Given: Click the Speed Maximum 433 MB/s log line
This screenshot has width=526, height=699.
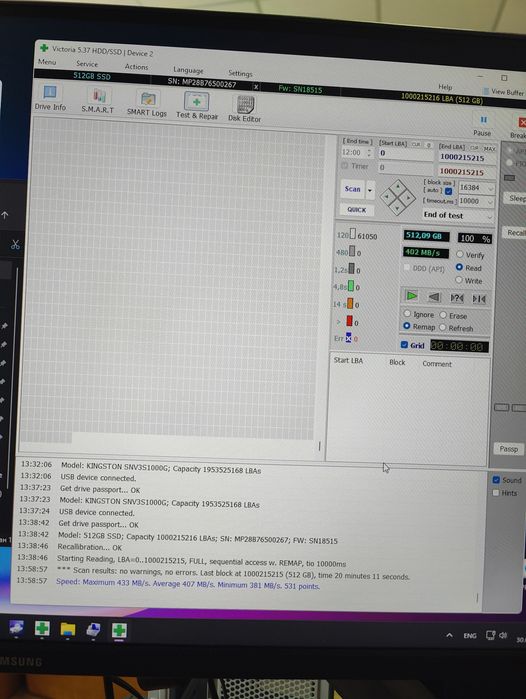Looking at the screenshot, I should [188, 584].
